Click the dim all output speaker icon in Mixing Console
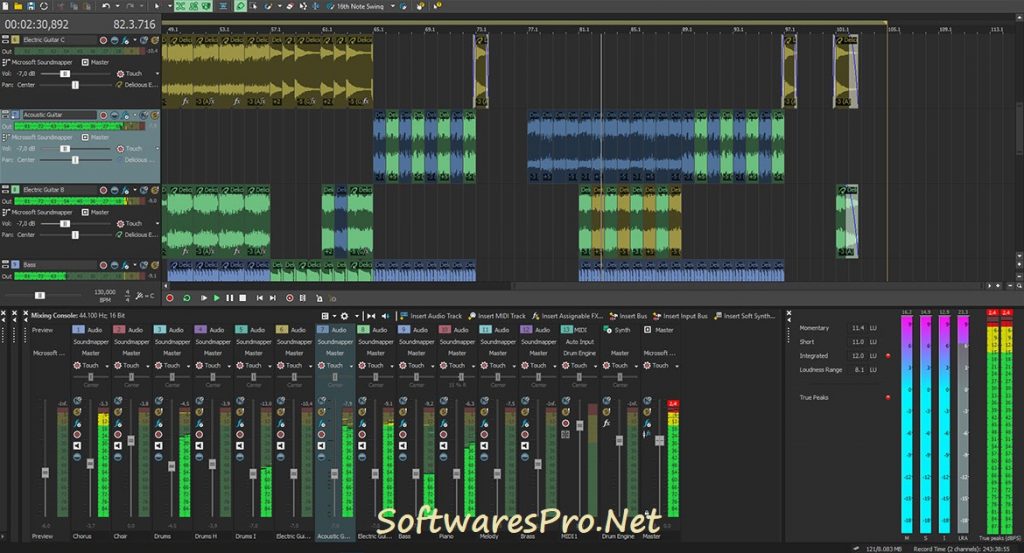 [385, 316]
